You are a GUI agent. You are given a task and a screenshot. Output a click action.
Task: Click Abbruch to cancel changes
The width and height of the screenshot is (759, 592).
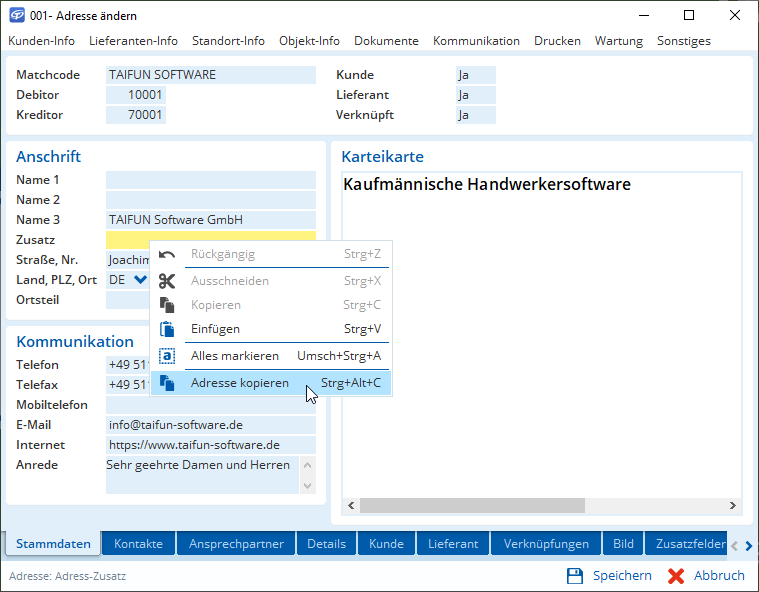point(719,576)
